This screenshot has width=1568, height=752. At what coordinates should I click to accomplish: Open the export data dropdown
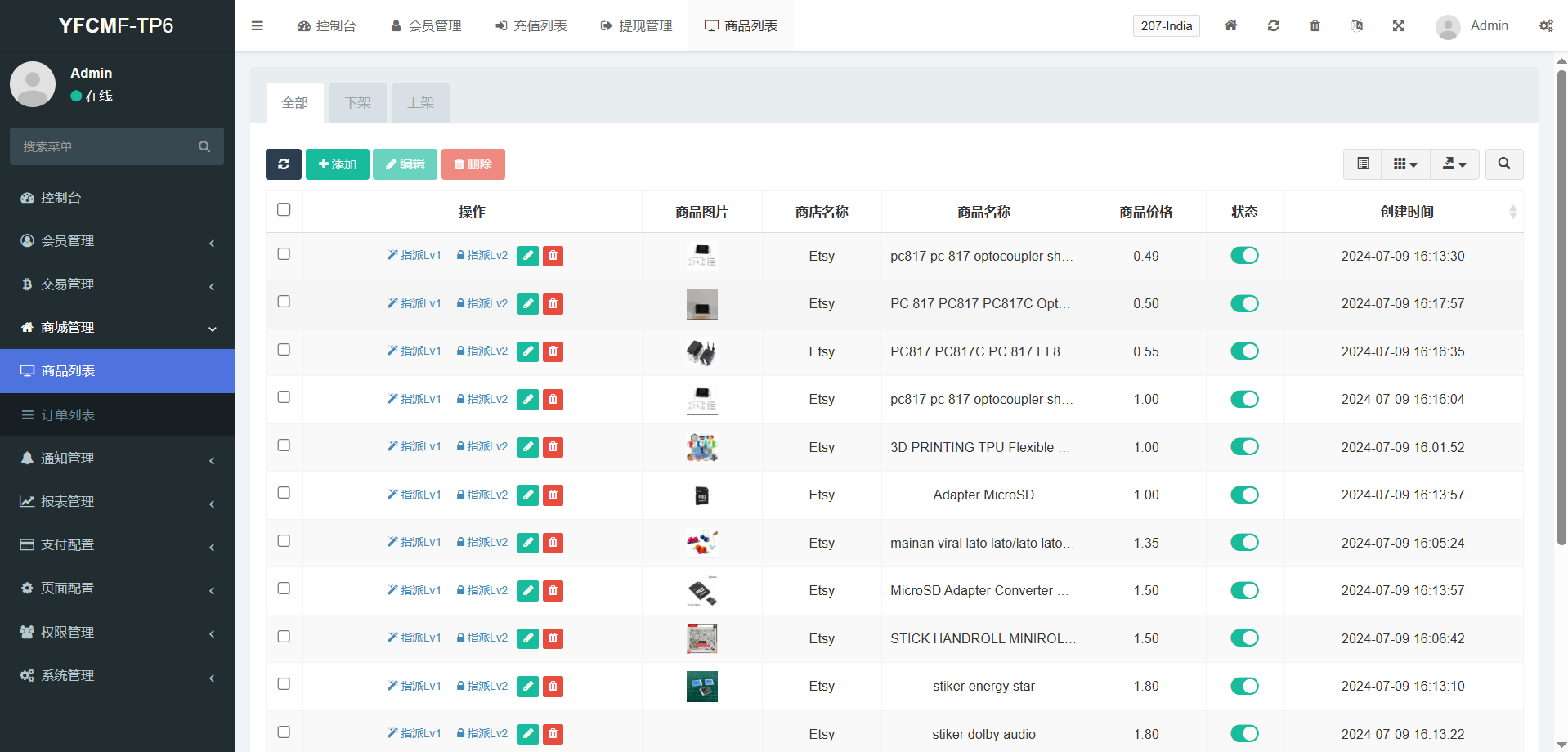tap(1454, 164)
